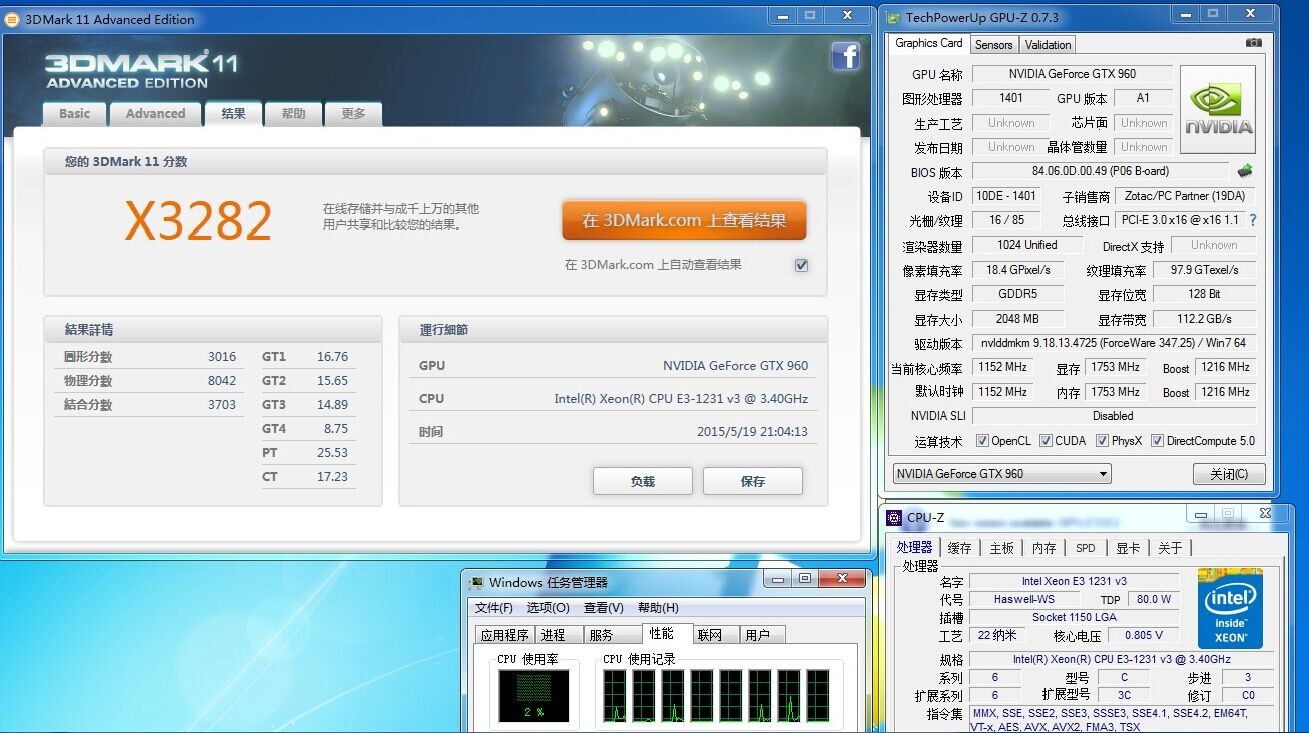Click the CPU usage meter graph
This screenshot has width=1309, height=733.
(534, 696)
